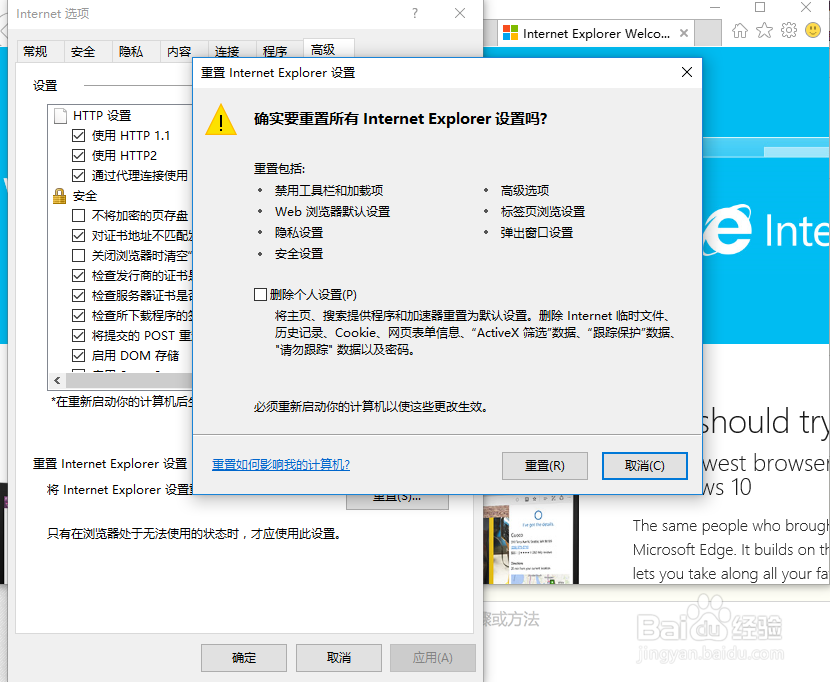Toggle 使用 HTTP2 checkbox
830x682 pixels.
pyautogui.click(x=78, y=156)
